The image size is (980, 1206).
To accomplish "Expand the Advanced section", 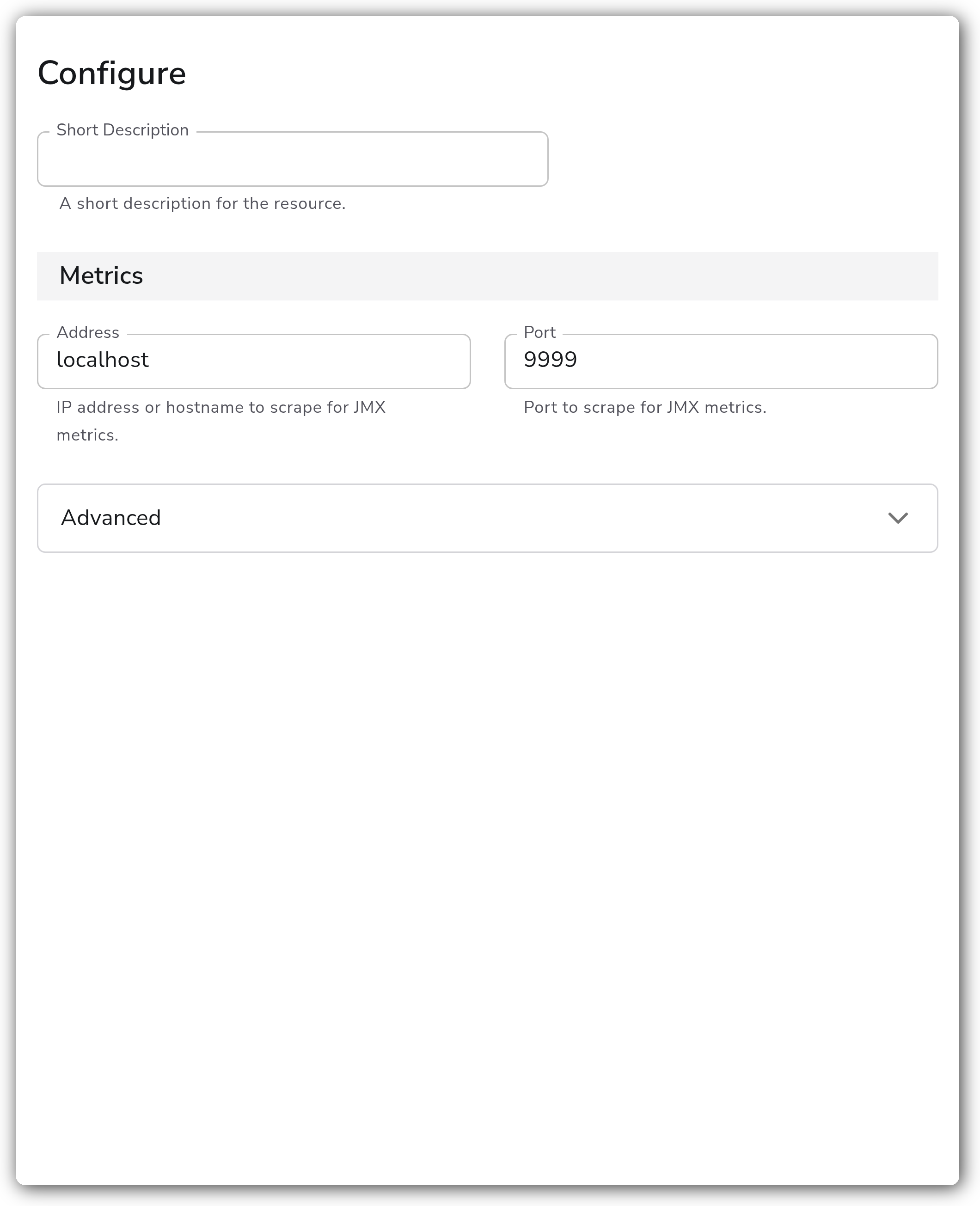I will click(x=488, y=518).
